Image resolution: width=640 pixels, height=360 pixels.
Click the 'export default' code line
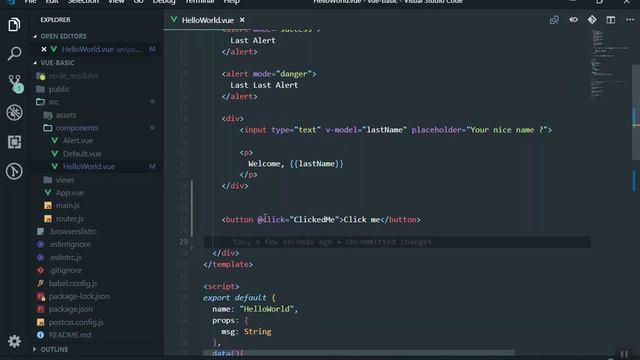(x=239, y=298)
